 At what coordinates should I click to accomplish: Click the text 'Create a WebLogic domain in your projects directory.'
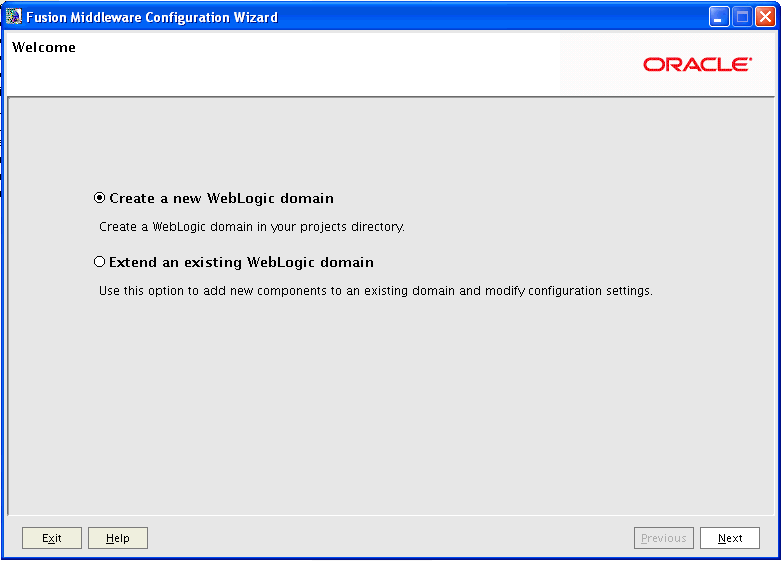tap(252, 227)
